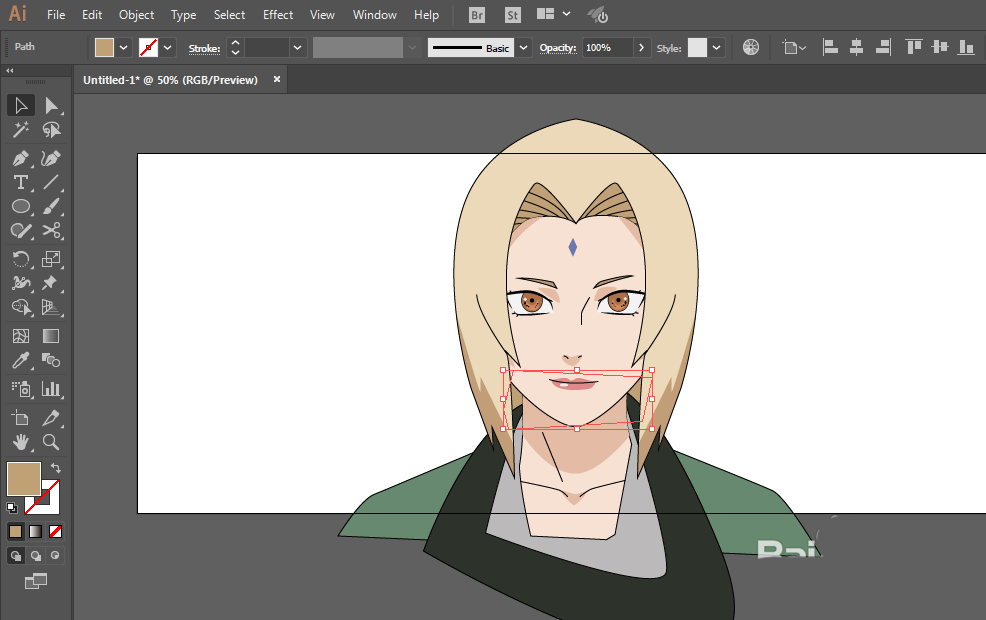
Task: Open the Help menu
Action: (x=426, y=14)
